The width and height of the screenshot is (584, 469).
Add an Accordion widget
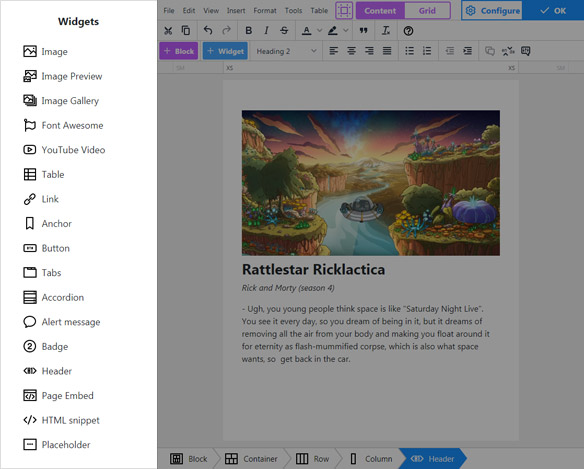click(x=54, y=297)
